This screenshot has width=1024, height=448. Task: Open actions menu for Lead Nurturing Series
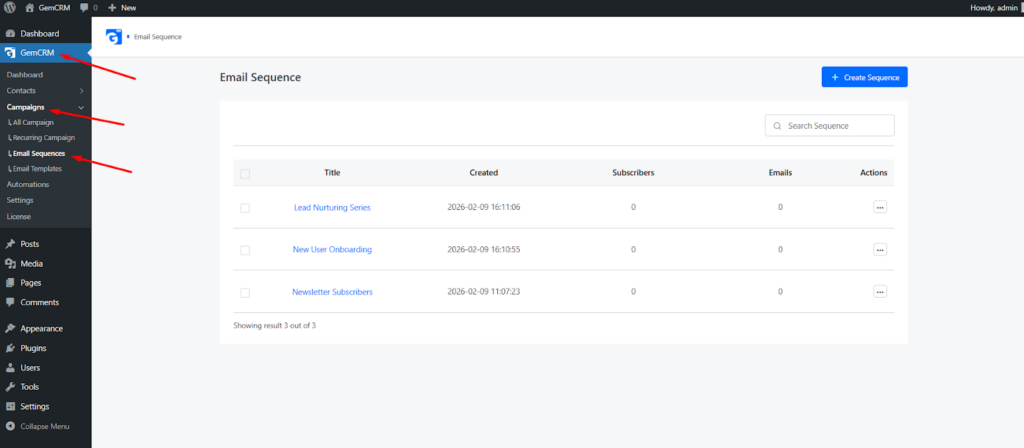880,207
